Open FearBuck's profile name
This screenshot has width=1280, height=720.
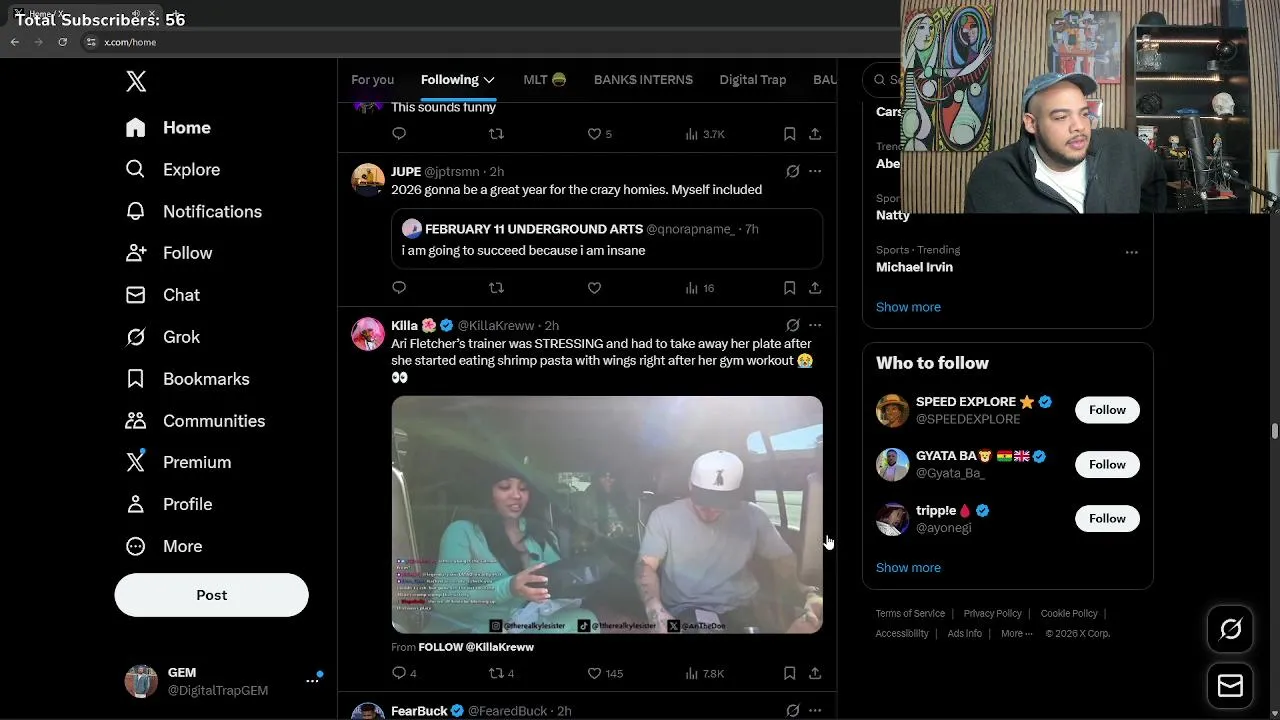coord(419,711)
